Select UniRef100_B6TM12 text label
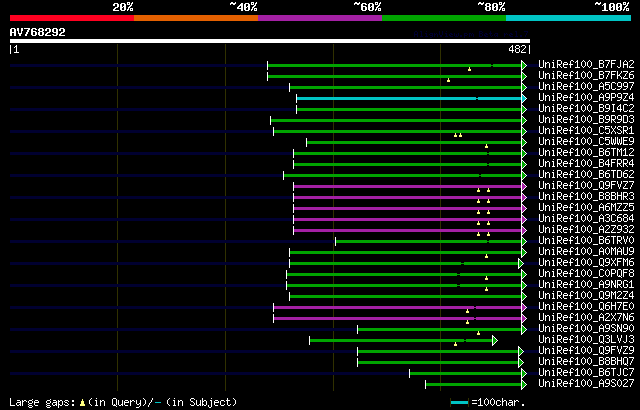The image size is (640, 410). point(586,153)
